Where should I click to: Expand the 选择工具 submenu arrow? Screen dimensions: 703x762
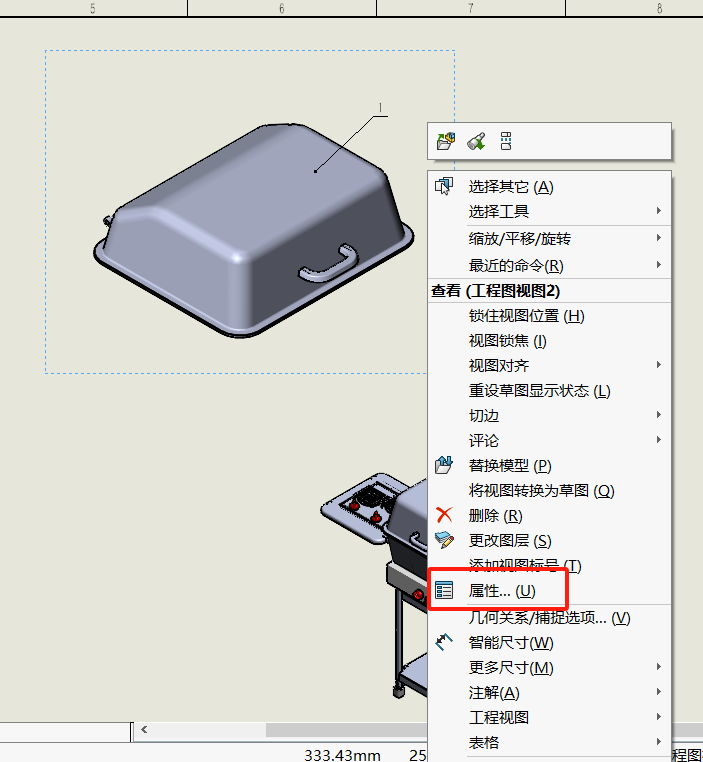(x=659, y=210)
